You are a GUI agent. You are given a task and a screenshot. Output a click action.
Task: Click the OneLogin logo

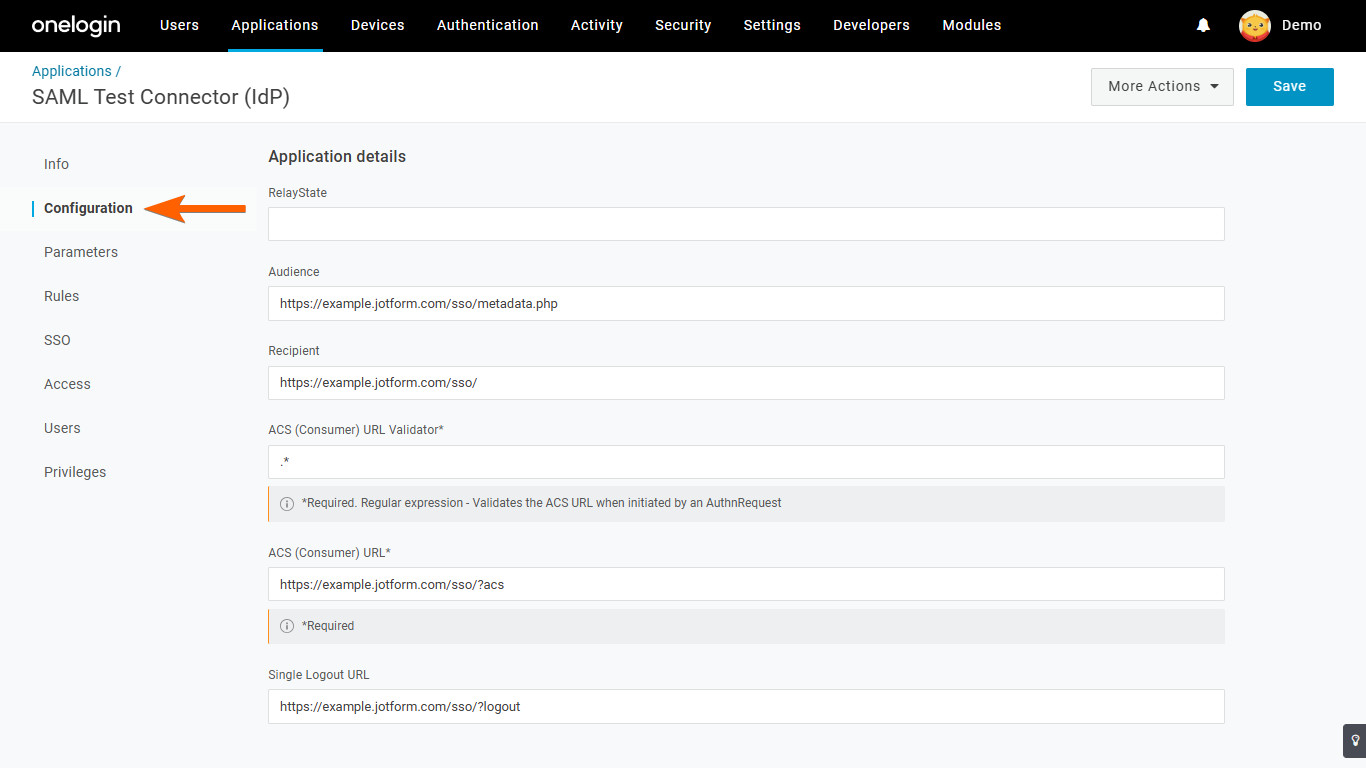tap(76, 26)
